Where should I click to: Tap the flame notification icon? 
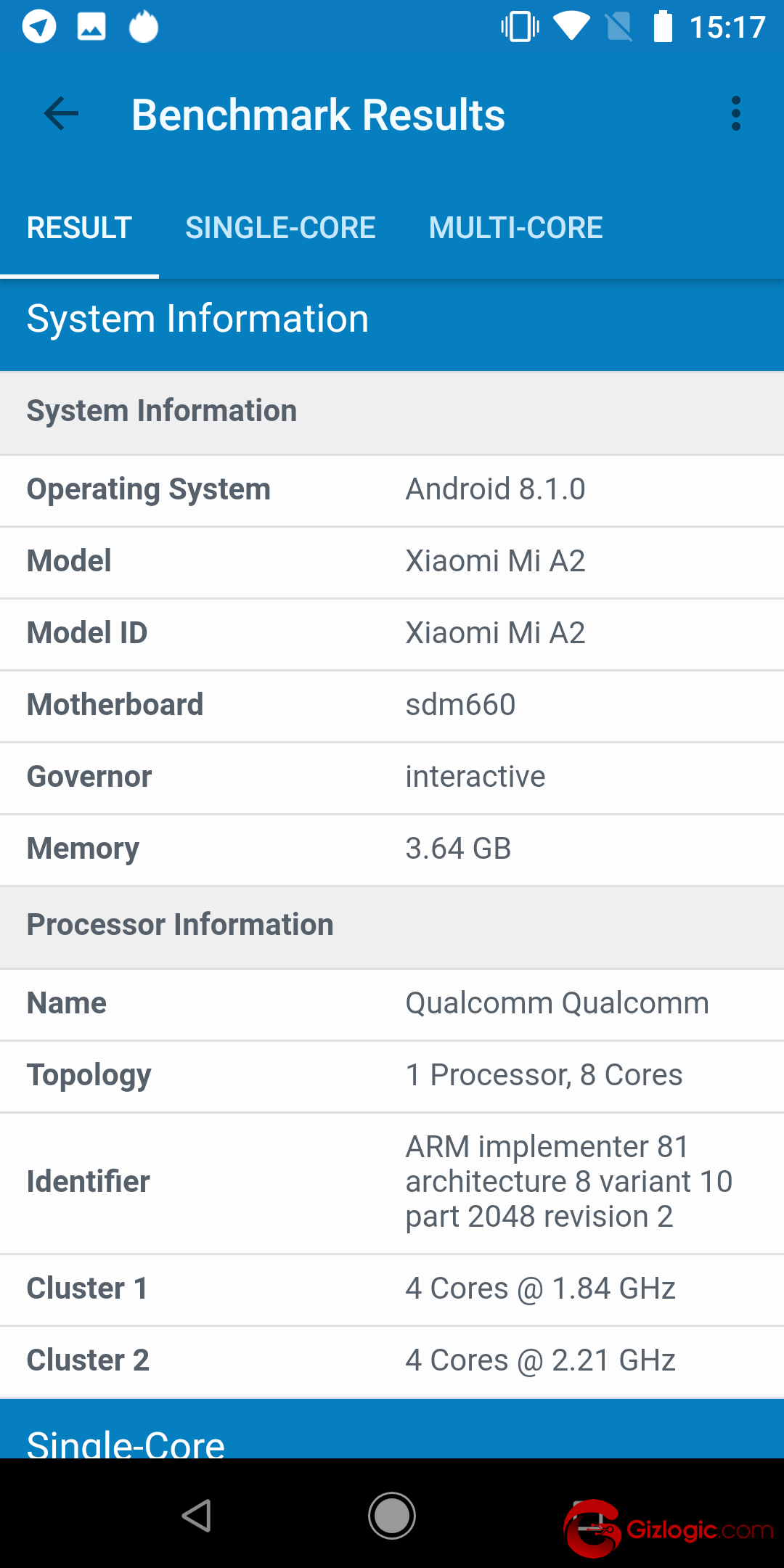tap(144, 28)
